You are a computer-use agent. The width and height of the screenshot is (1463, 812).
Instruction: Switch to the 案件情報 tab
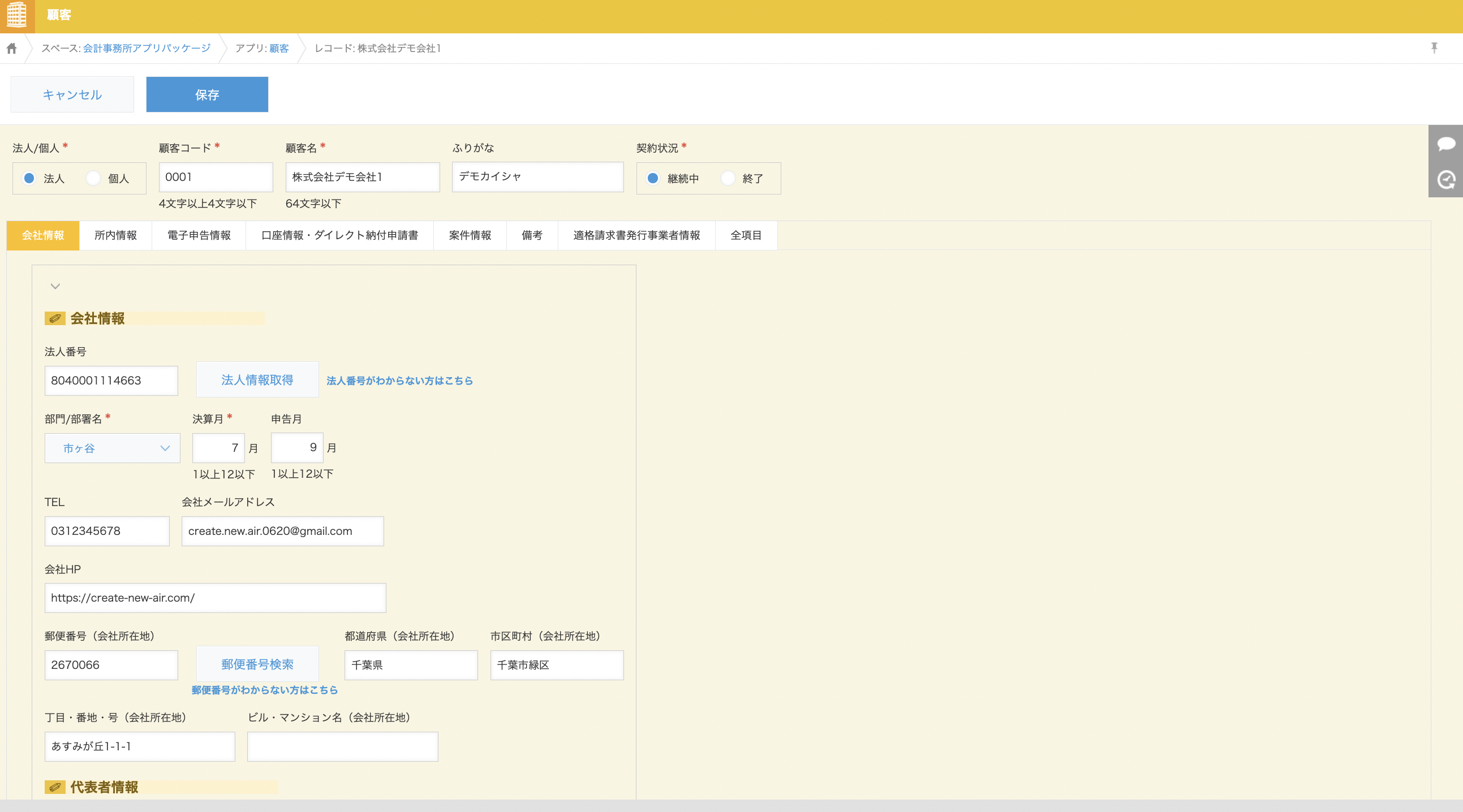(x=470, y=235)
